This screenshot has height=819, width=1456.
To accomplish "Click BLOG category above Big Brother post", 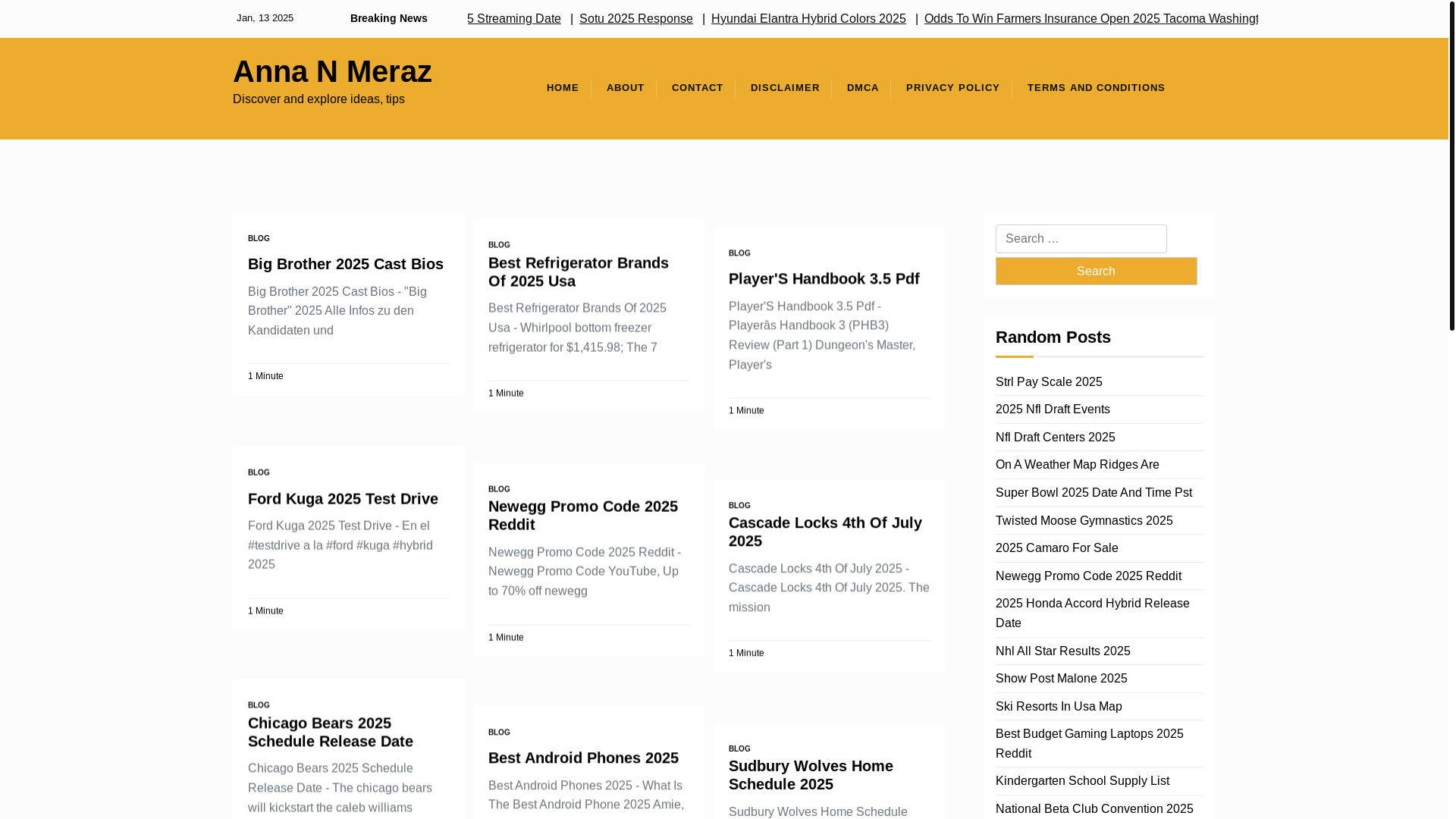I will point(259,238).
